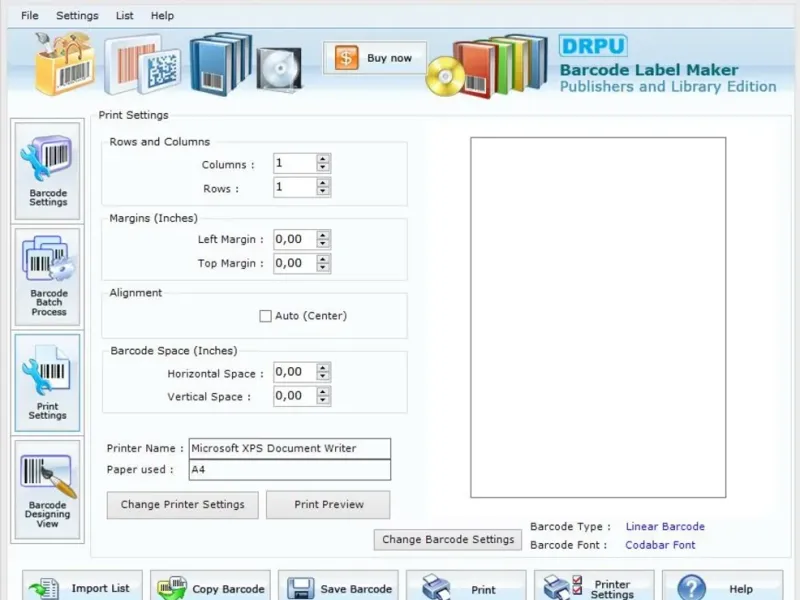Click the Printer Name field

click(290, 448)
